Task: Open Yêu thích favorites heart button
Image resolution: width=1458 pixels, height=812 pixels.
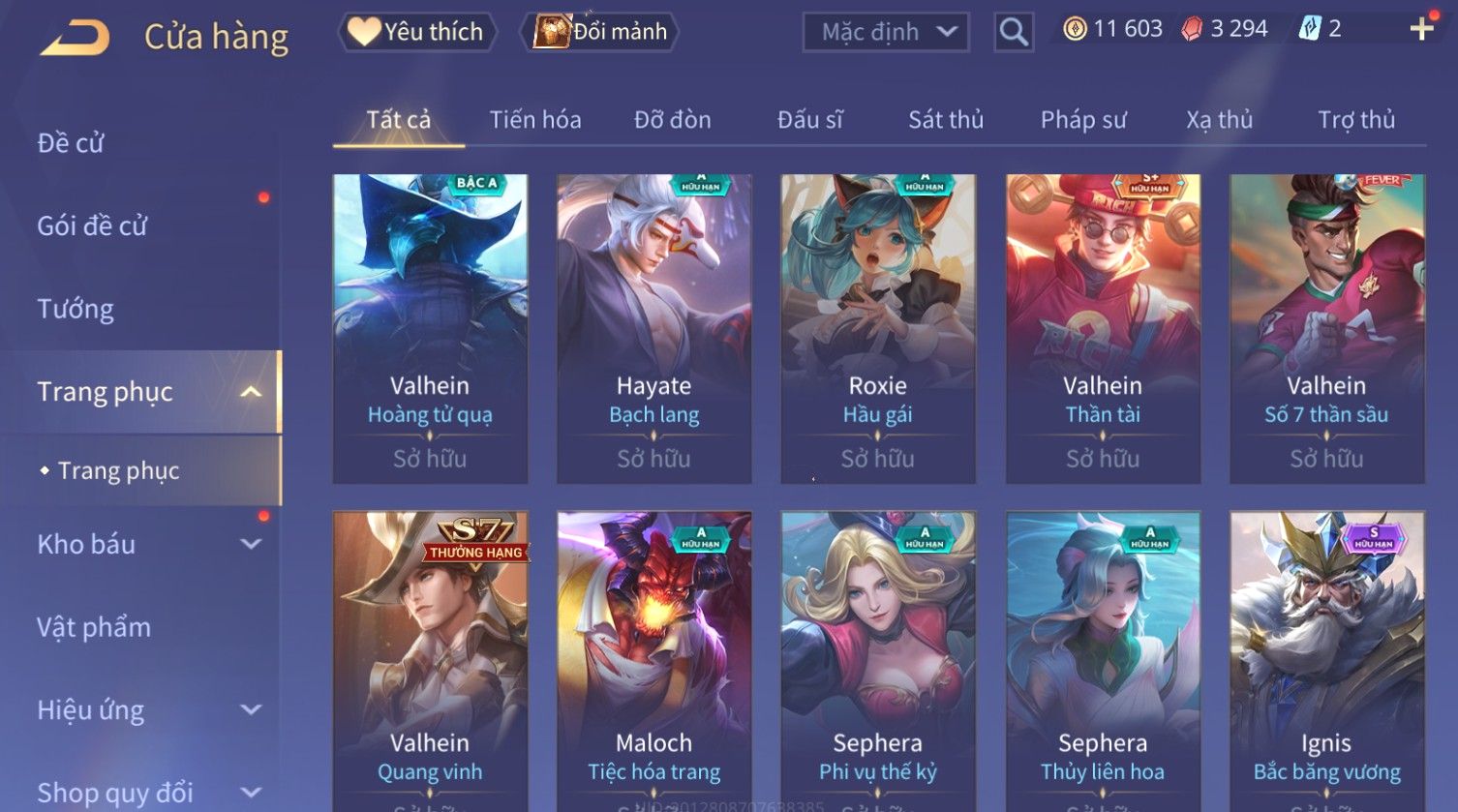Action: click(416, 32)
